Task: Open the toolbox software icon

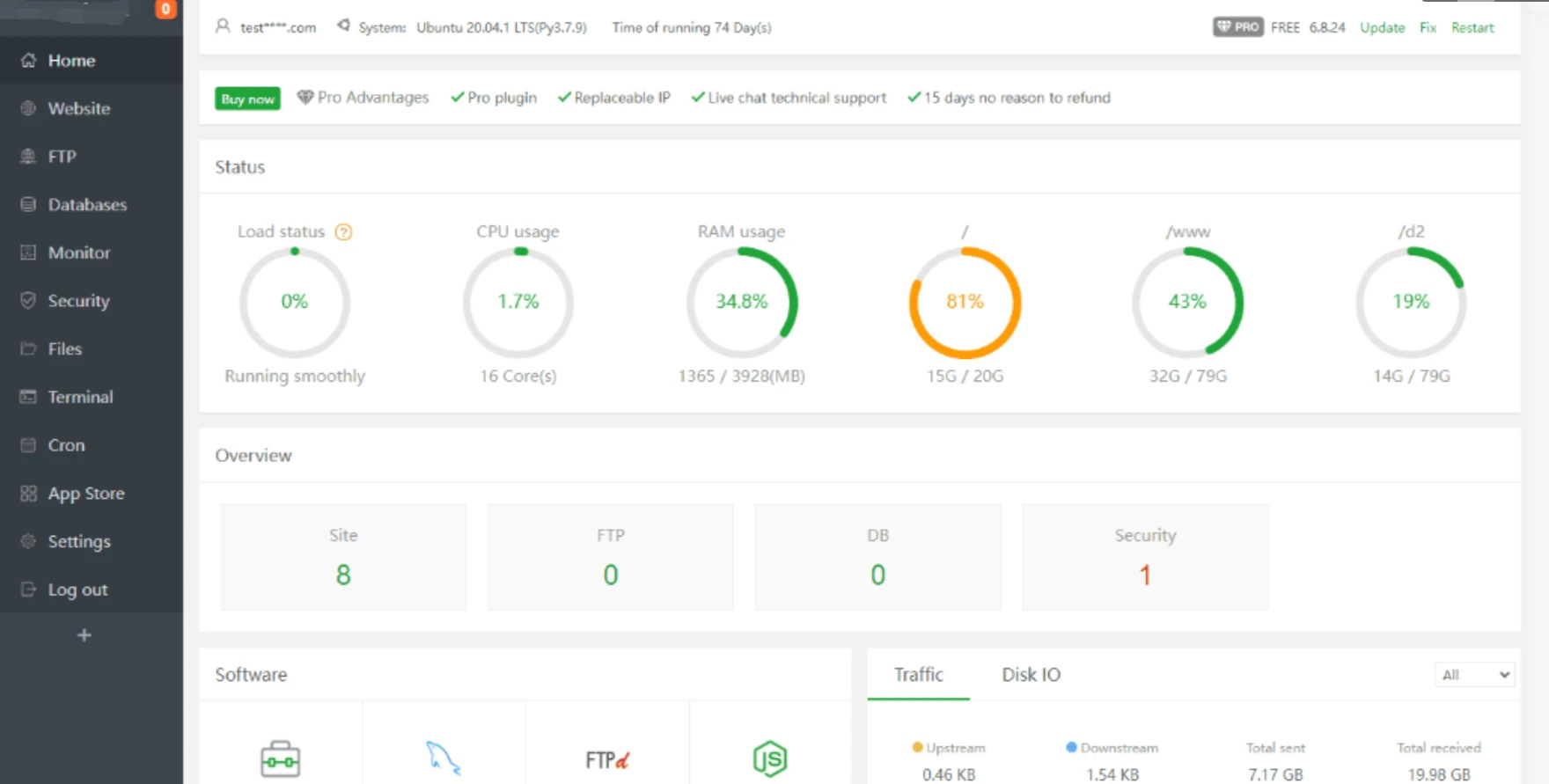Action: click(281, 758)
